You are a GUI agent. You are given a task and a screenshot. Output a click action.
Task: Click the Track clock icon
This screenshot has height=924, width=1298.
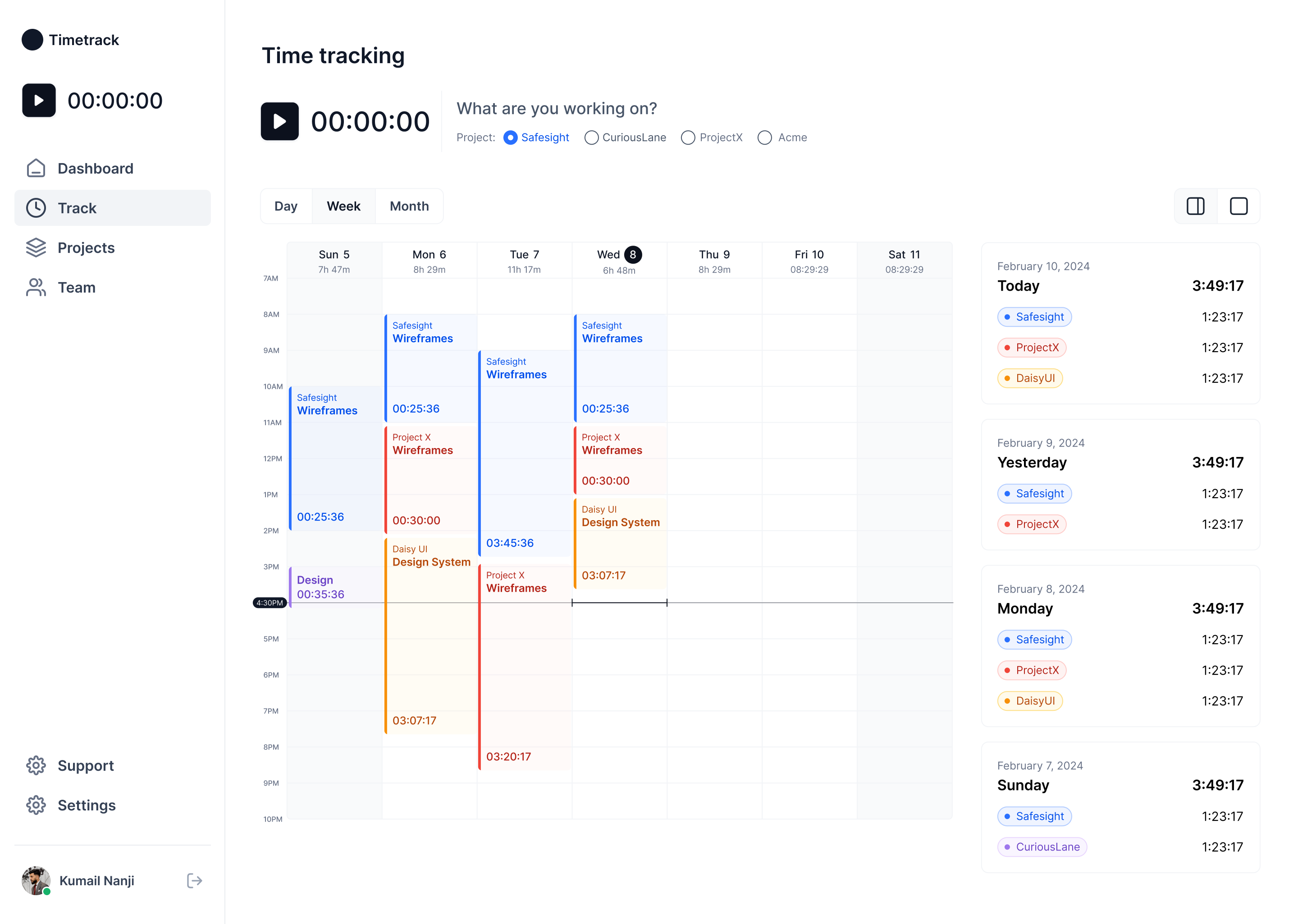(x=36, y=208)
